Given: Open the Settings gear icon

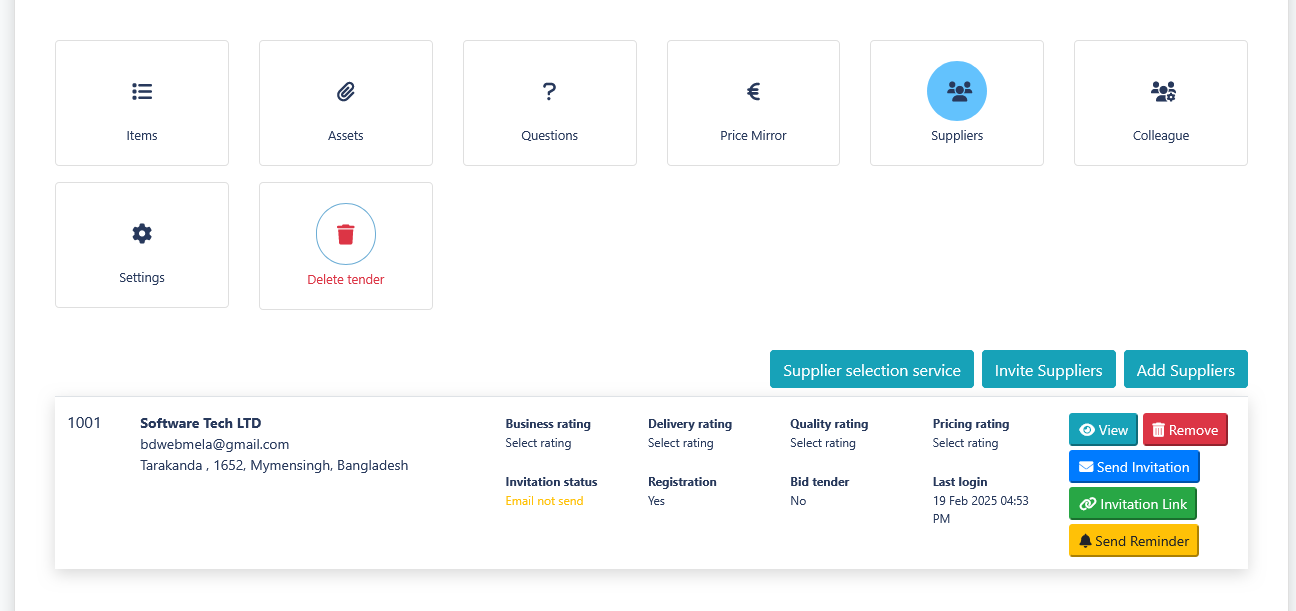Looking at the screenshot, I should [x=142, y=234].
